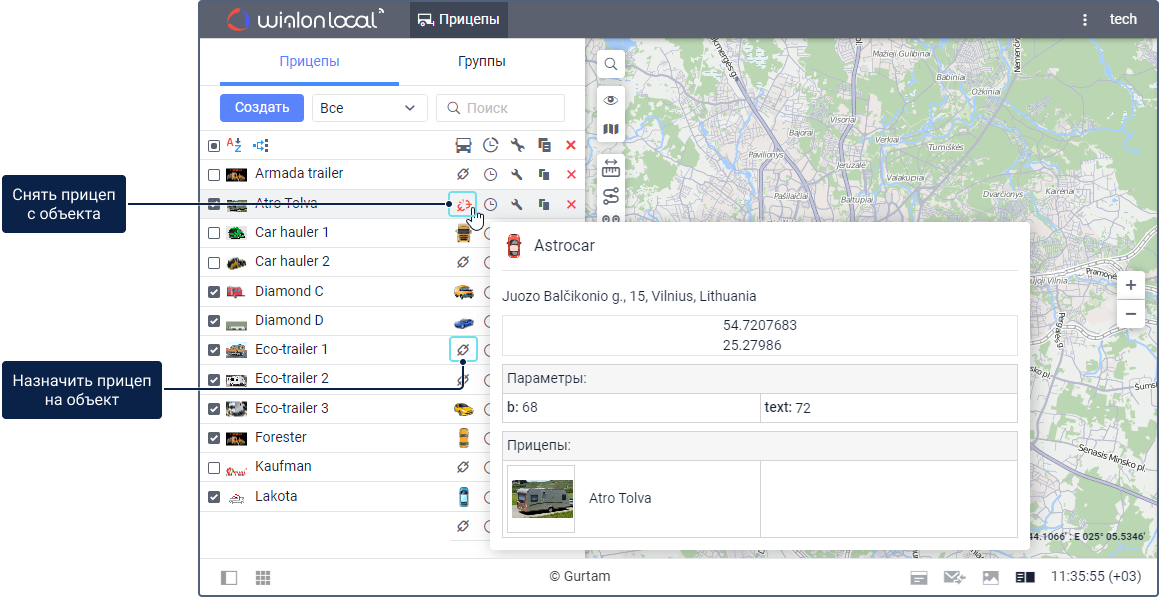Zoom in the map with plus
Image resolution: width=1159 pixels, height=597 pixels.
tap(1130, 285)
